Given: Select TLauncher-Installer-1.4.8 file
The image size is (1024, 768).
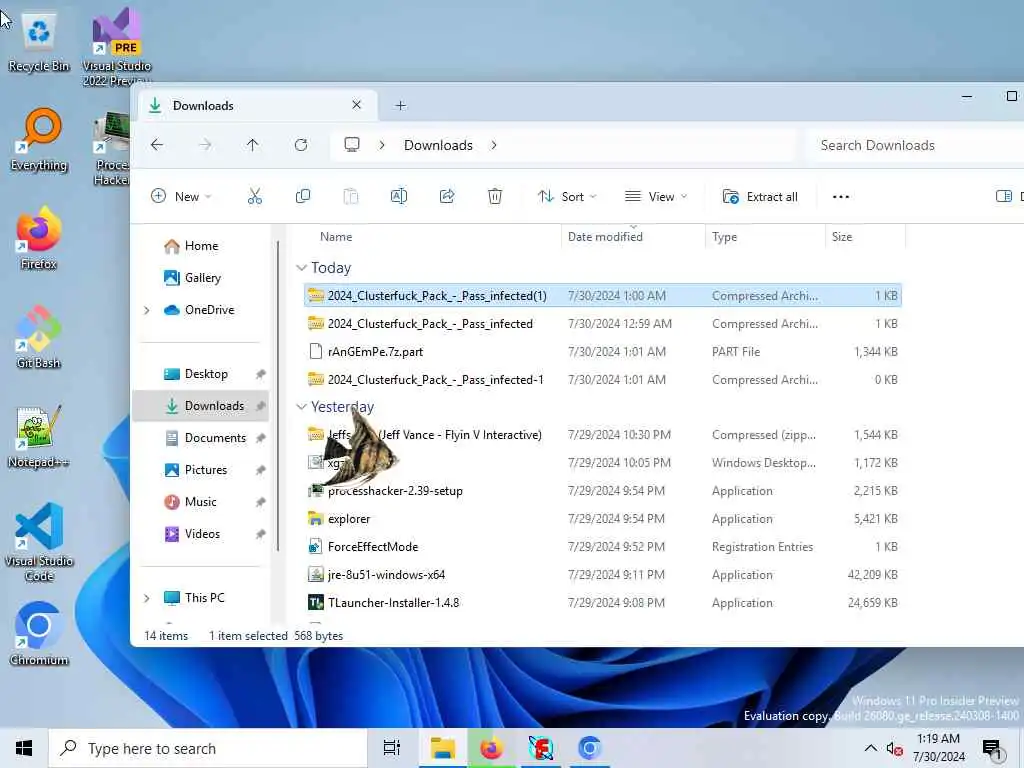Looking at the screenshot, I should tap(603, 603).
